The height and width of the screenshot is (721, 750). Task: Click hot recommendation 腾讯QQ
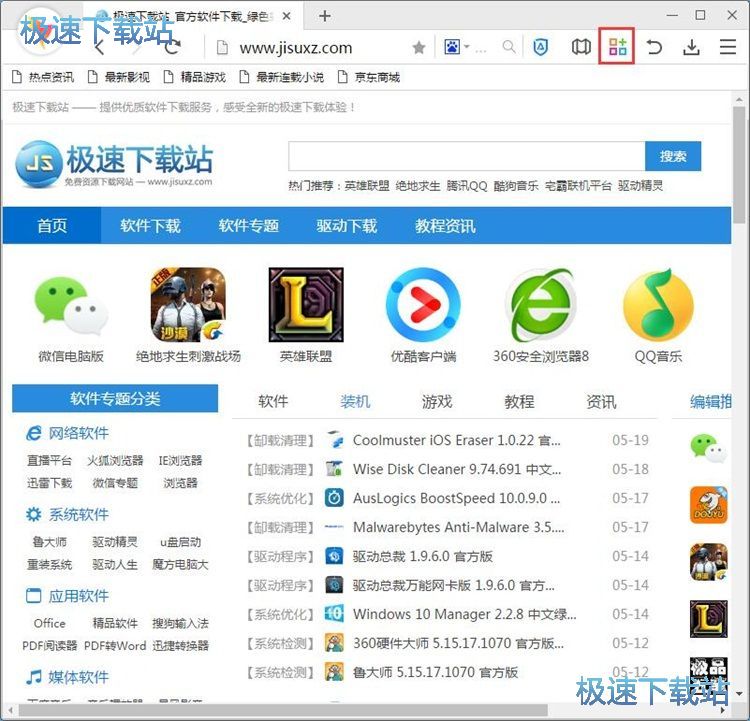pos(467,186)
